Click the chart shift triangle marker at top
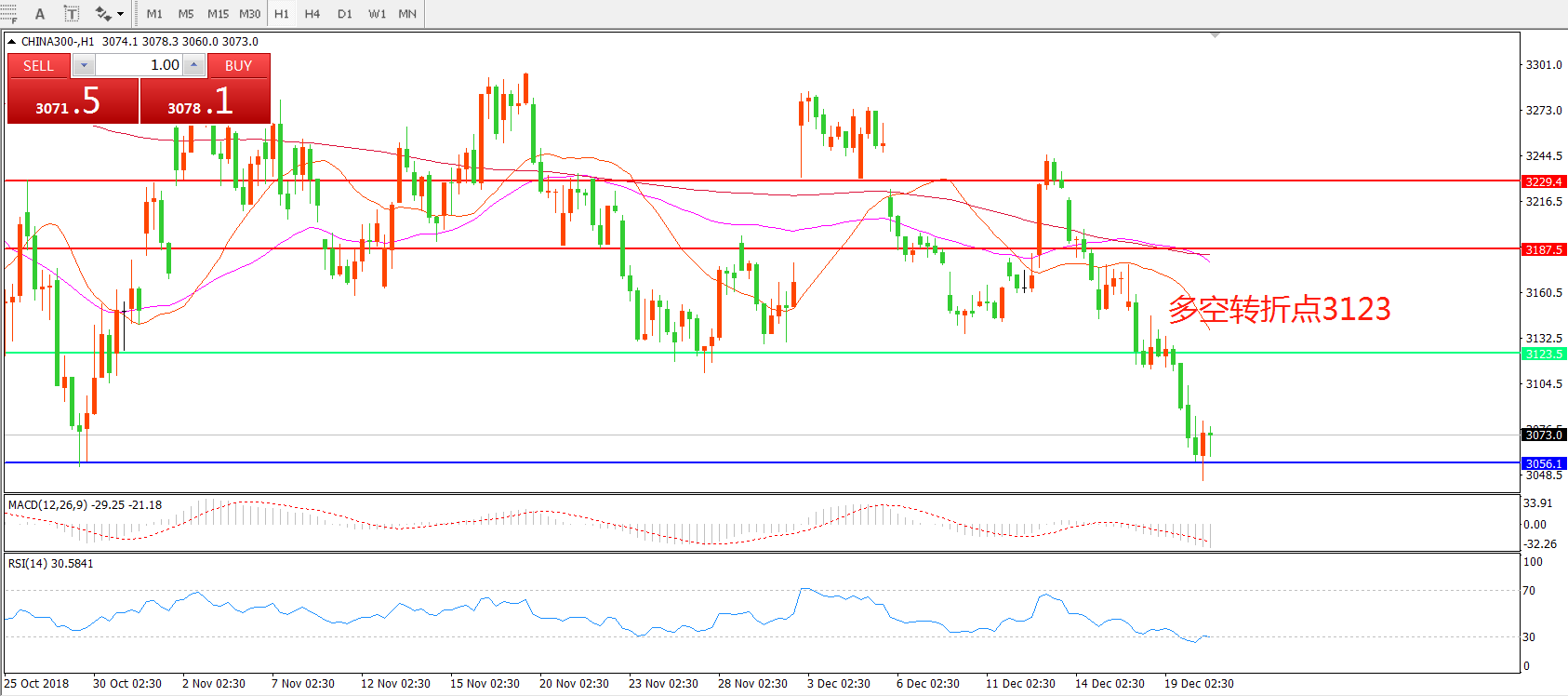This screenshot has height=696, width=1568. [1215, 35]
